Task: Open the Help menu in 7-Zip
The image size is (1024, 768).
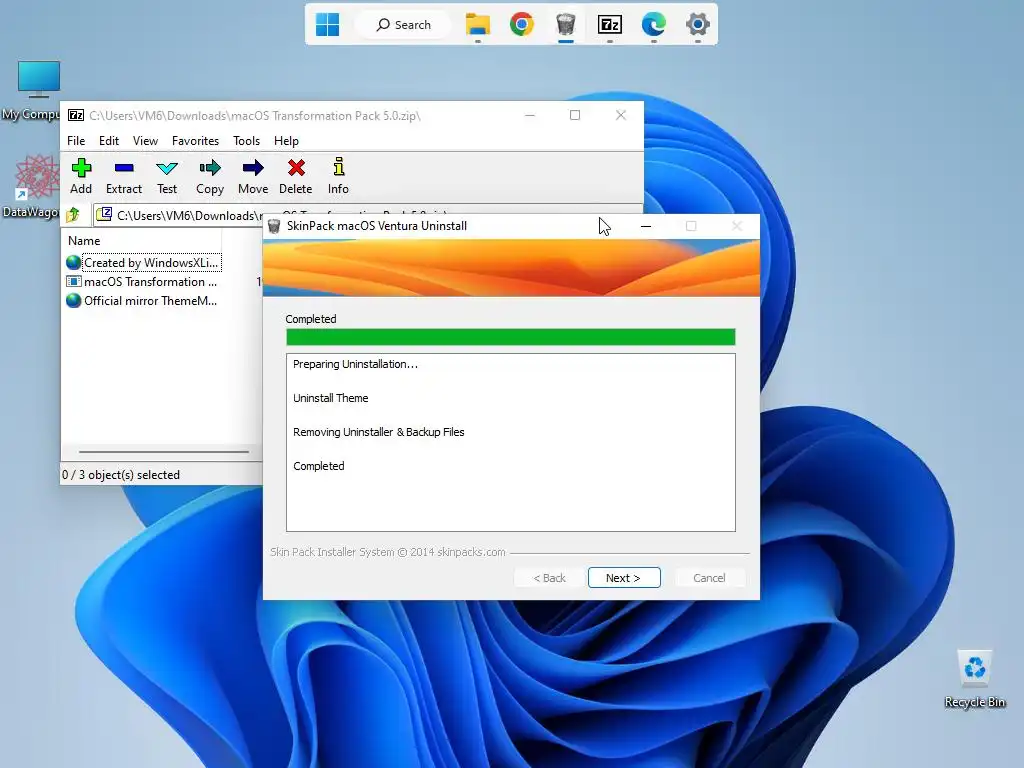Action: click(x=286, y=140)
